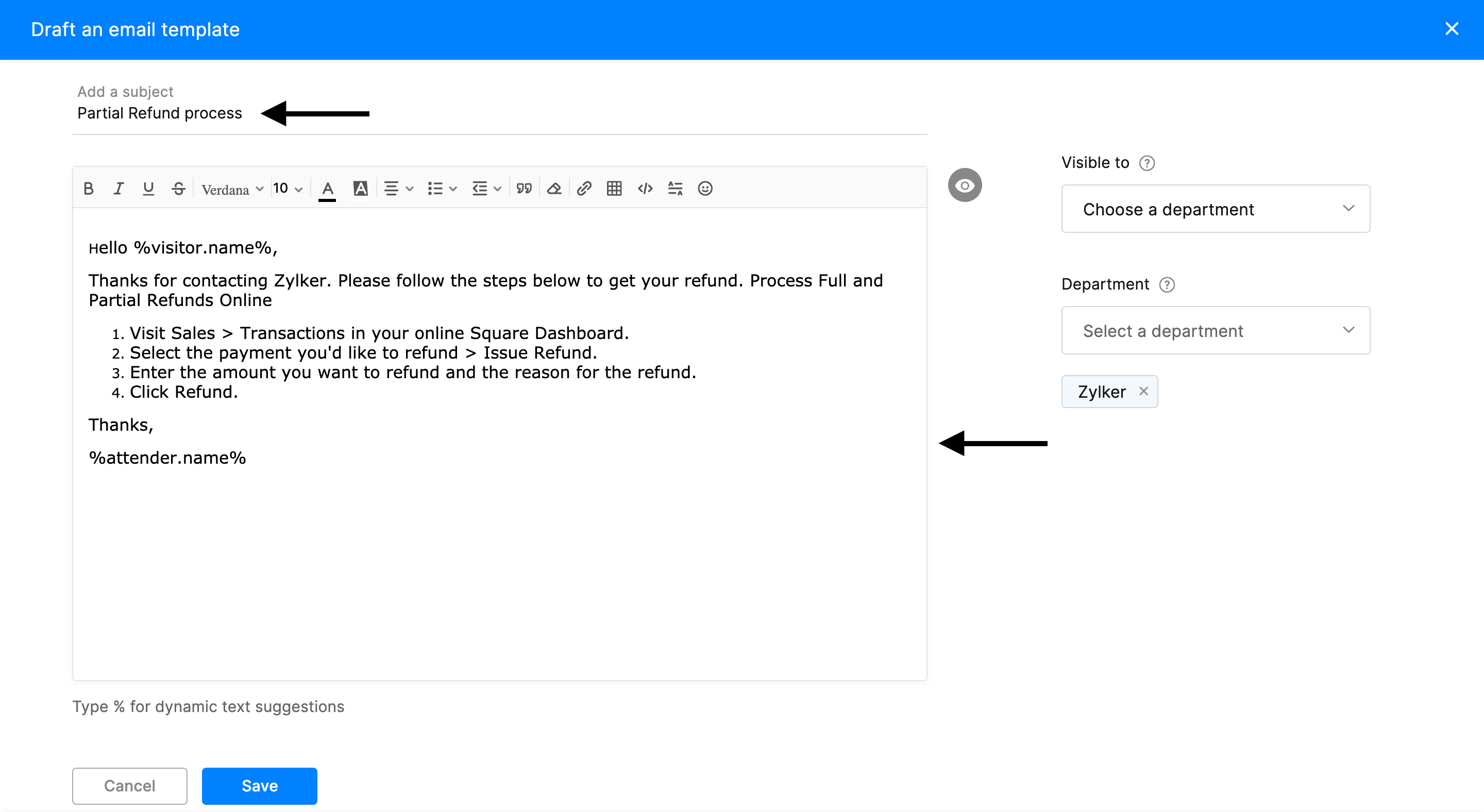Clear formatting with the eraser icon
Image resolution: width=1484 pixels, height=812 pixels.
(553, 188)
